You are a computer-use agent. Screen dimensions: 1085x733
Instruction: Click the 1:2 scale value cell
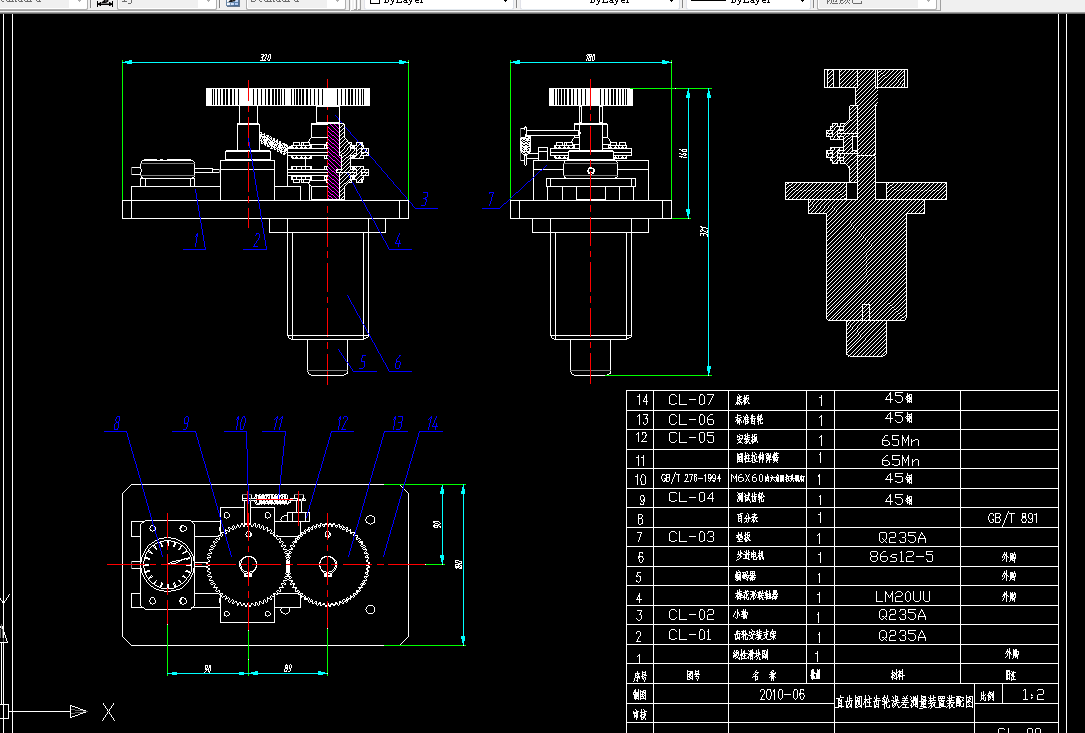tap(1032, 694)
